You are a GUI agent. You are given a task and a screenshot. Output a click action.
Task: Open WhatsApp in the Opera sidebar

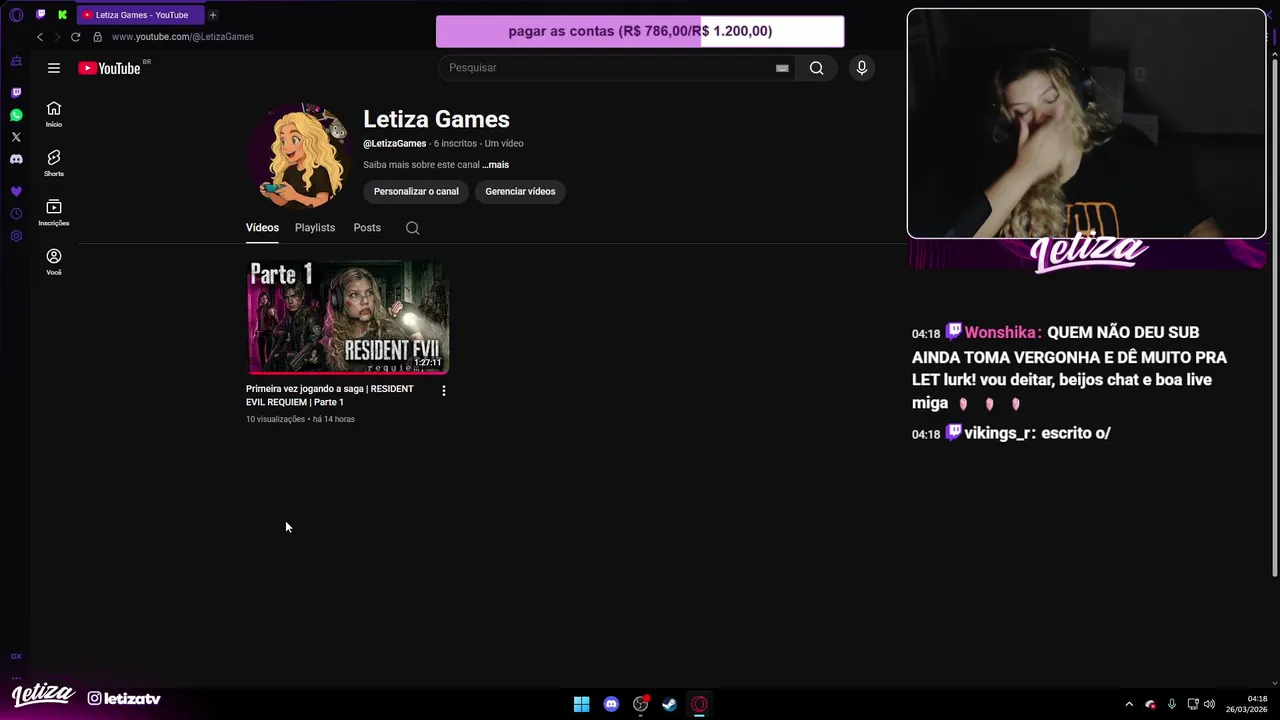tap(16, 115)
